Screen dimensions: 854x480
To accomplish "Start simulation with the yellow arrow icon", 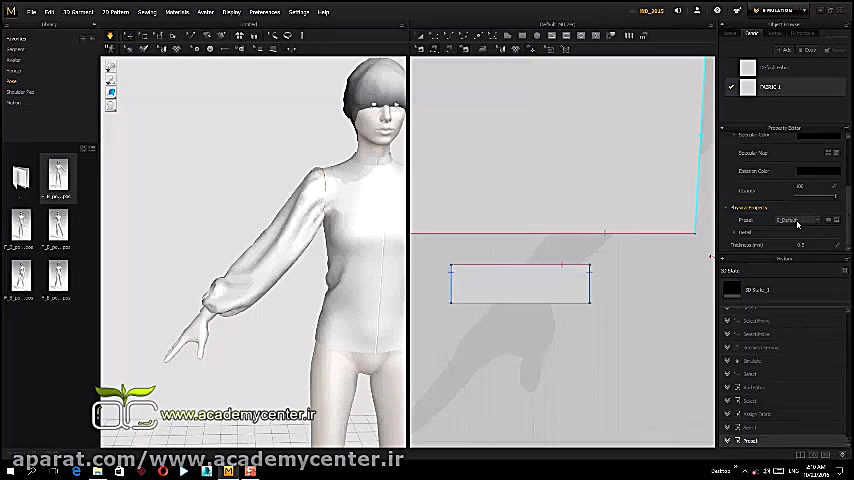I will (x=109, y=35).
